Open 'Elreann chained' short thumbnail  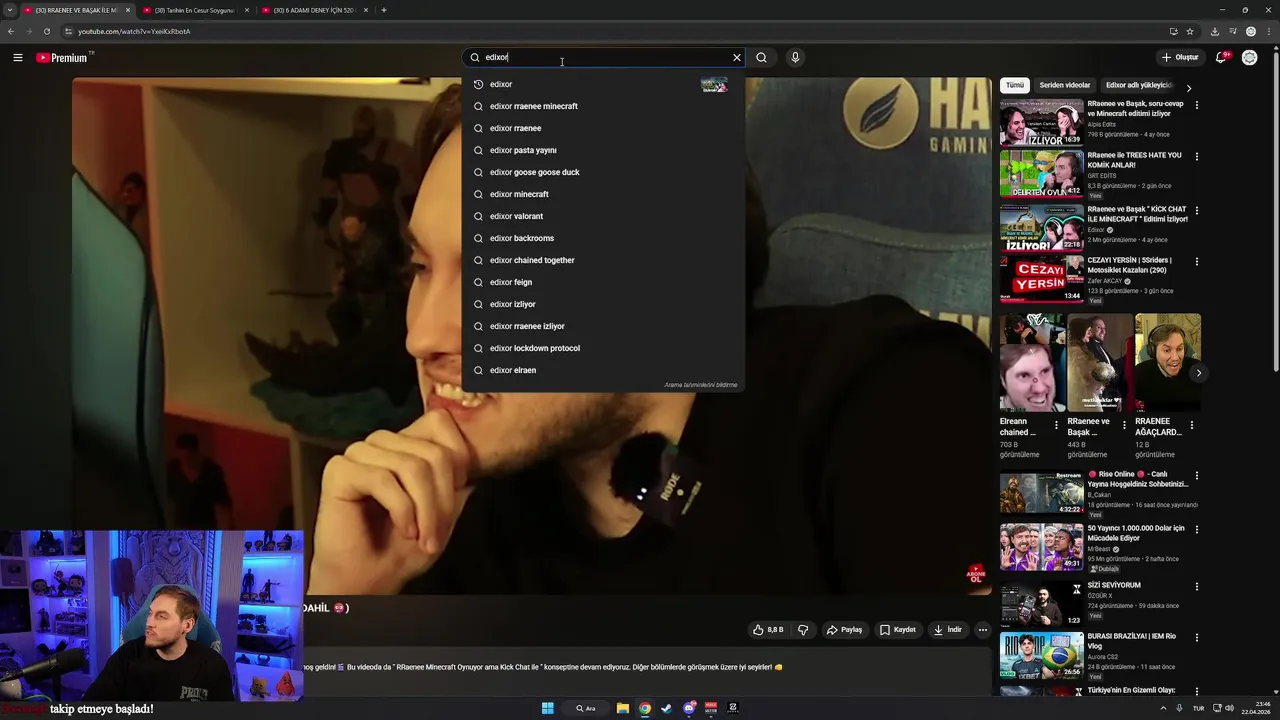[x=1032, y=363]
